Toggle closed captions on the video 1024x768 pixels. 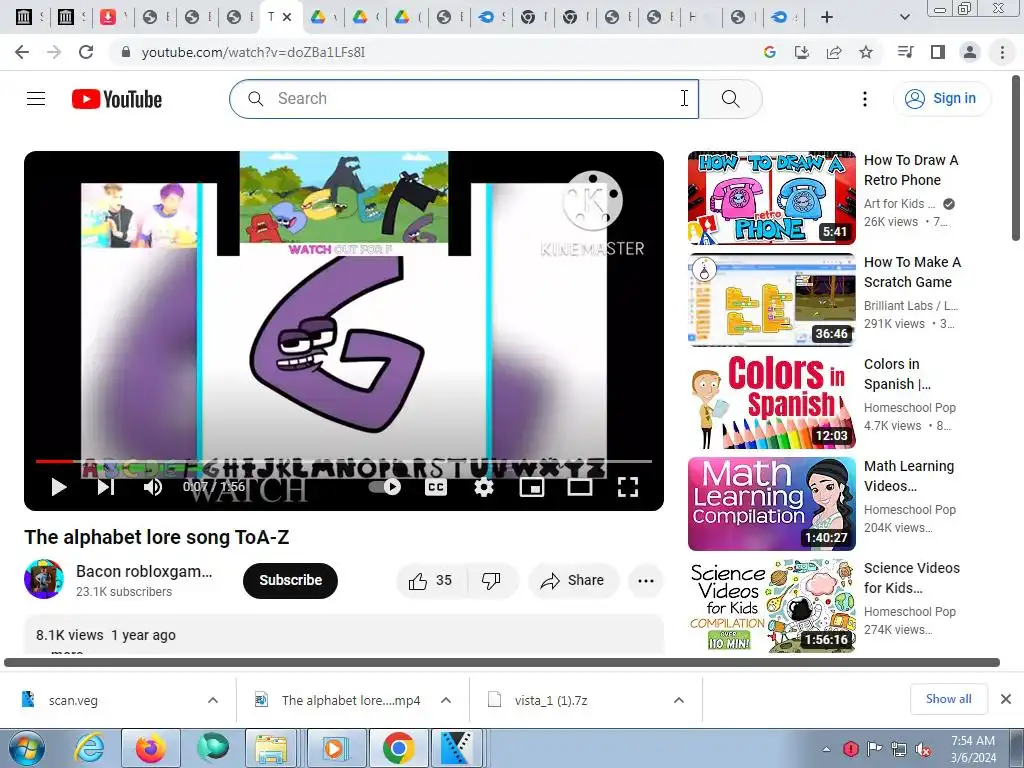(436, 487)
